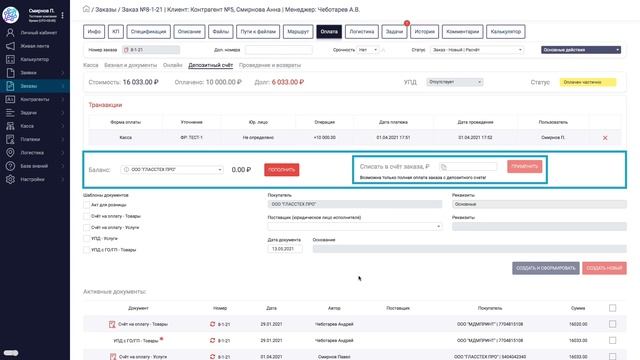The image size is (640, 360).
Task: Click the Создать новый button
Action: pyautogui.click(x=604, y=268)
